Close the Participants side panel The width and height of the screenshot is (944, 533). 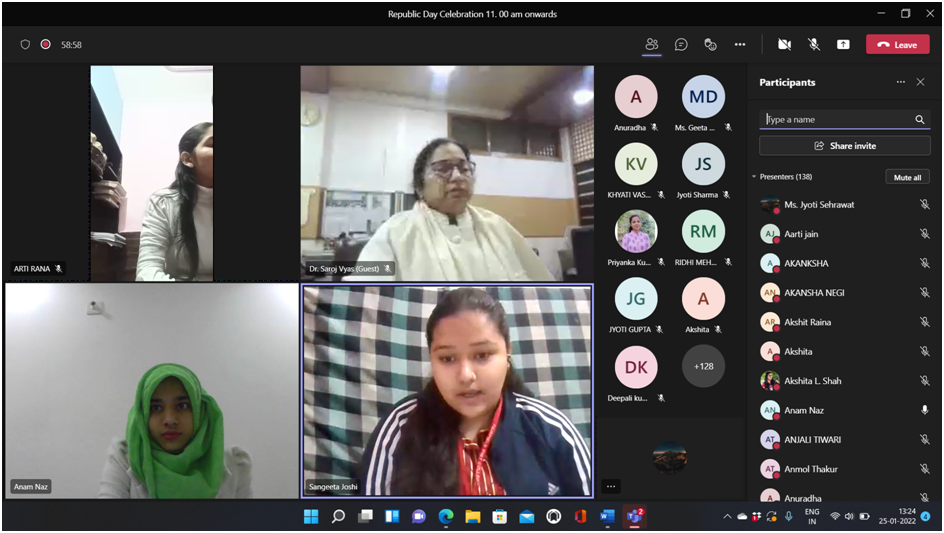click(x=920, y=82)
